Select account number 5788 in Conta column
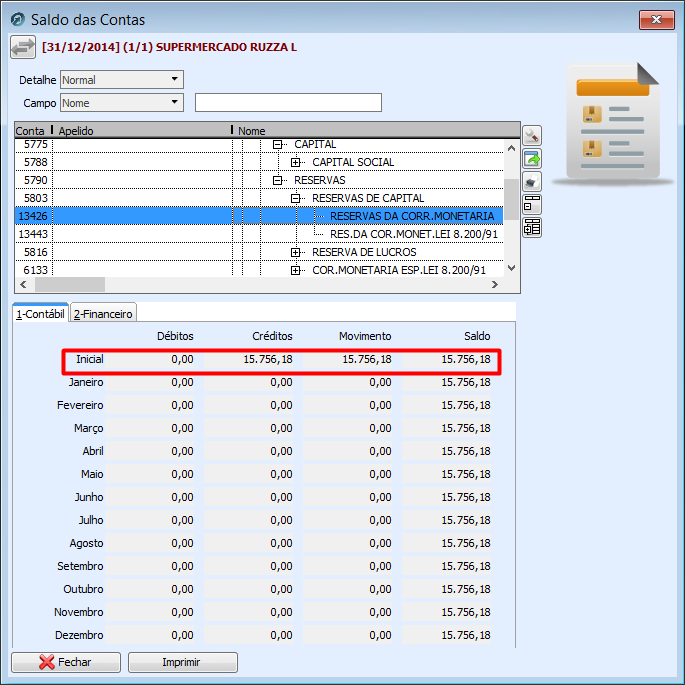 35,162
